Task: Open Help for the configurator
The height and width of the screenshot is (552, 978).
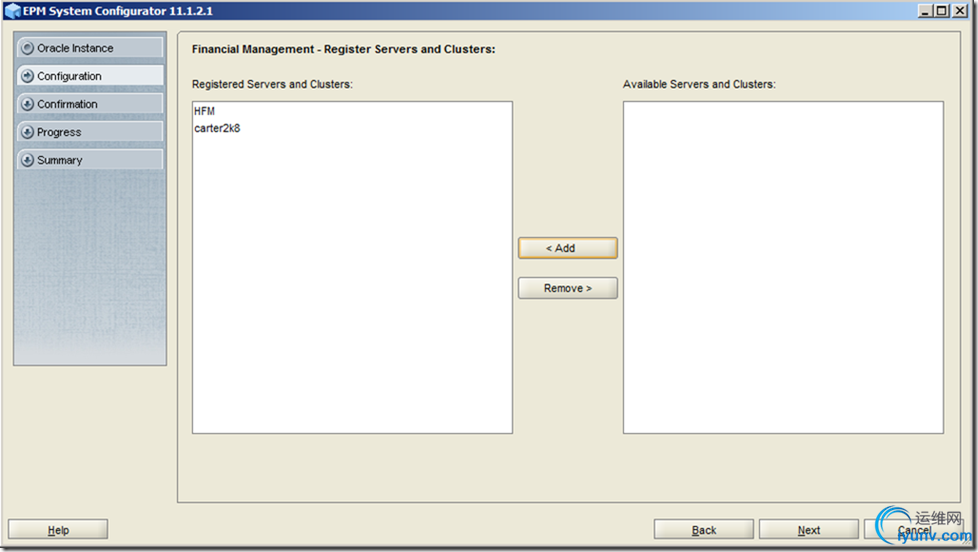Action: [x=58, y=530]
